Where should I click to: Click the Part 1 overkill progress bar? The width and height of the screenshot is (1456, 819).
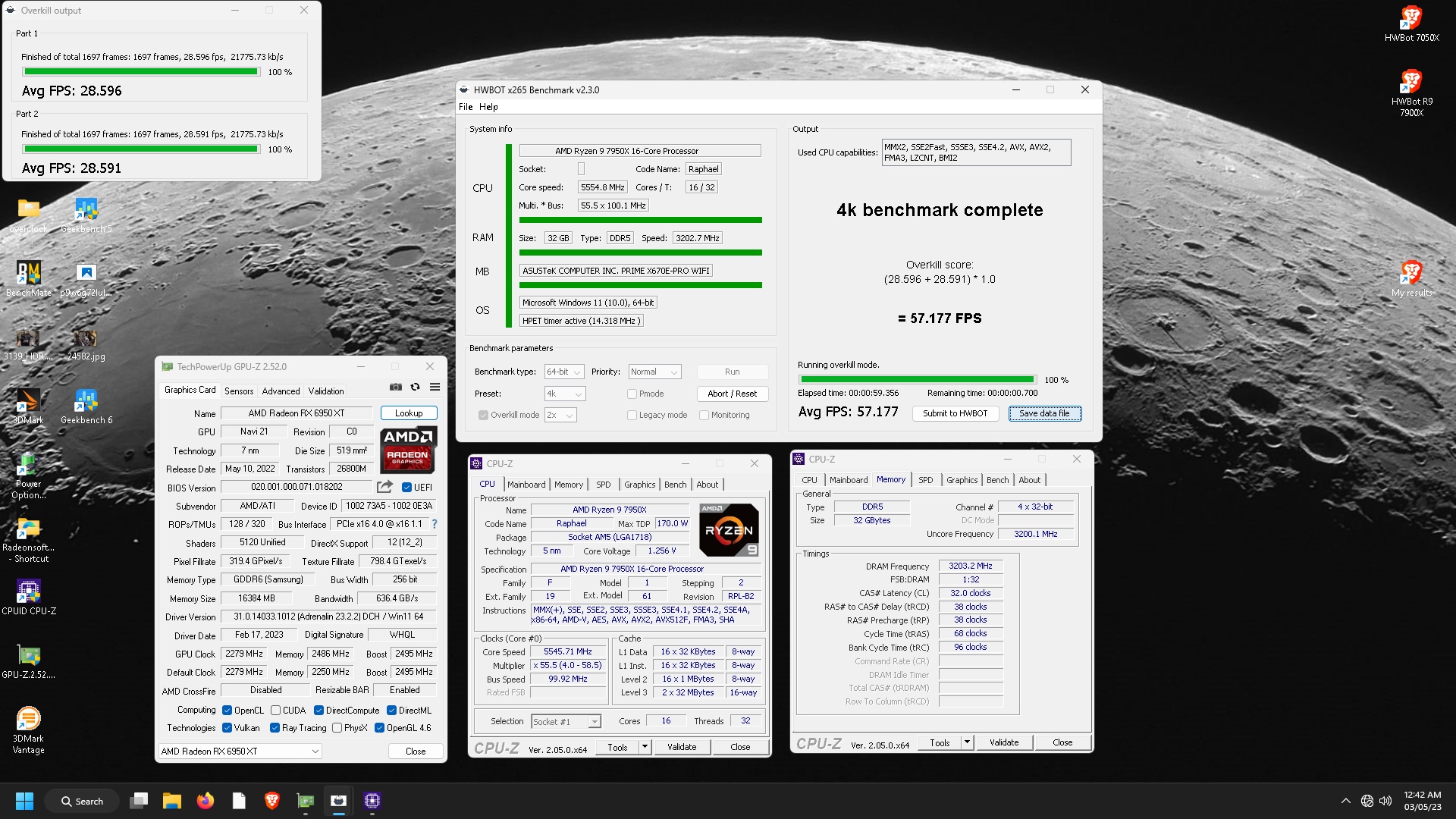point(141,72)
